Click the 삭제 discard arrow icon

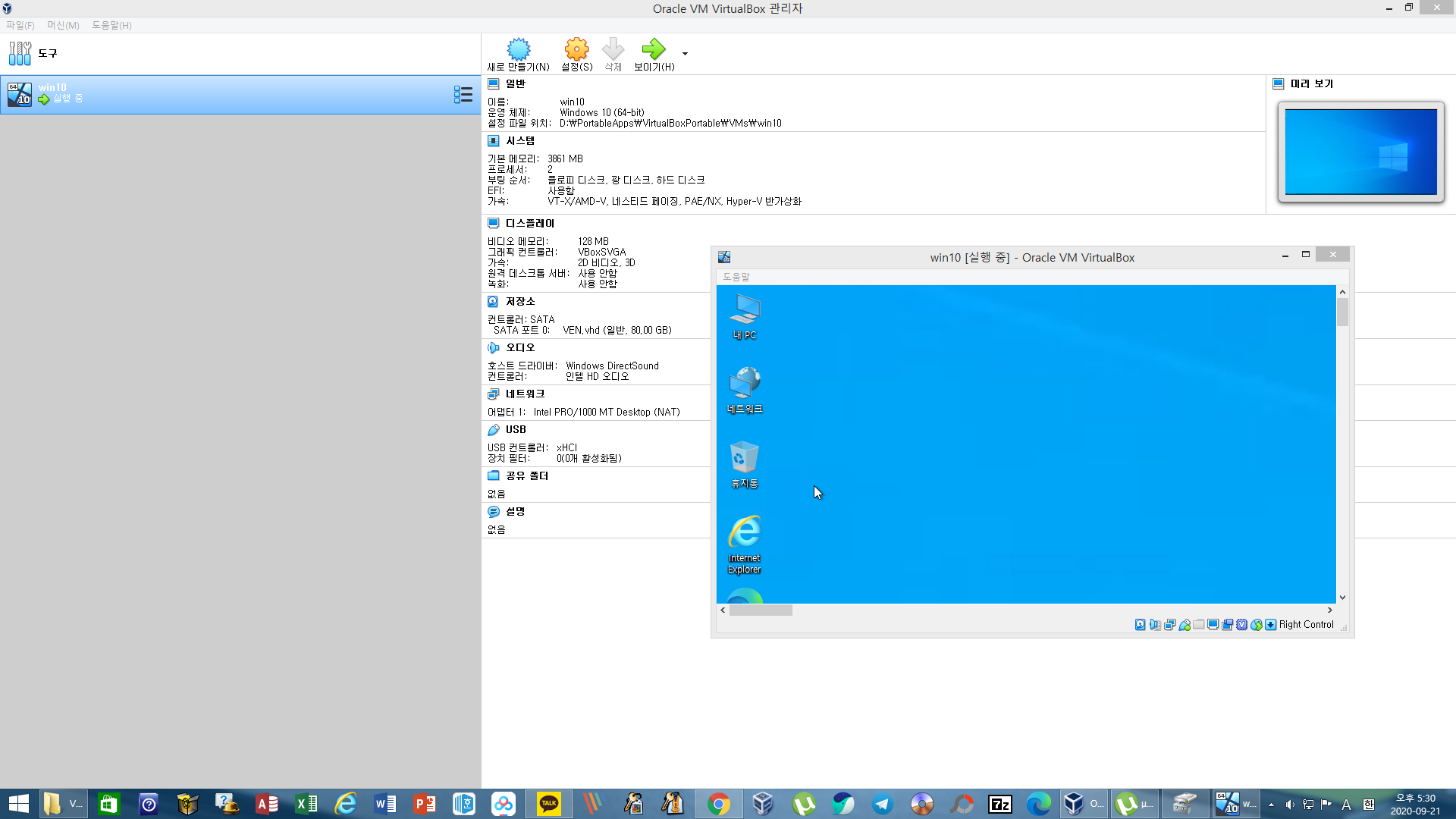click(x=613, y=55)
